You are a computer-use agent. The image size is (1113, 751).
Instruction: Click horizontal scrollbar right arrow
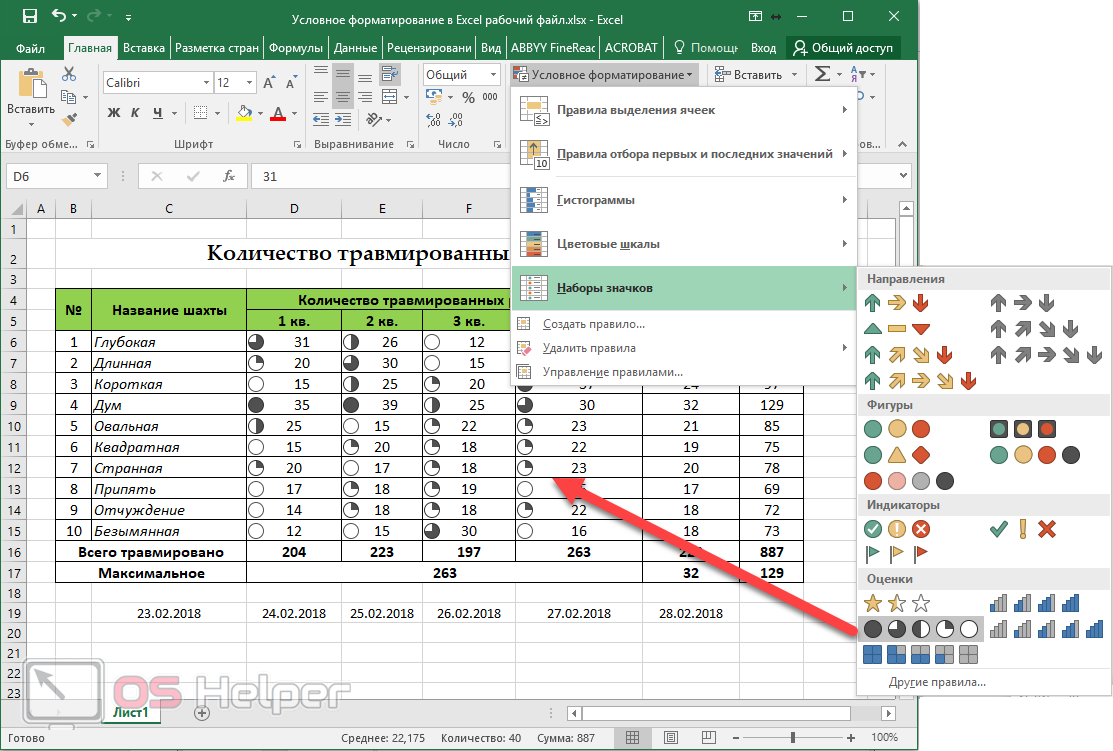[888, 713]
